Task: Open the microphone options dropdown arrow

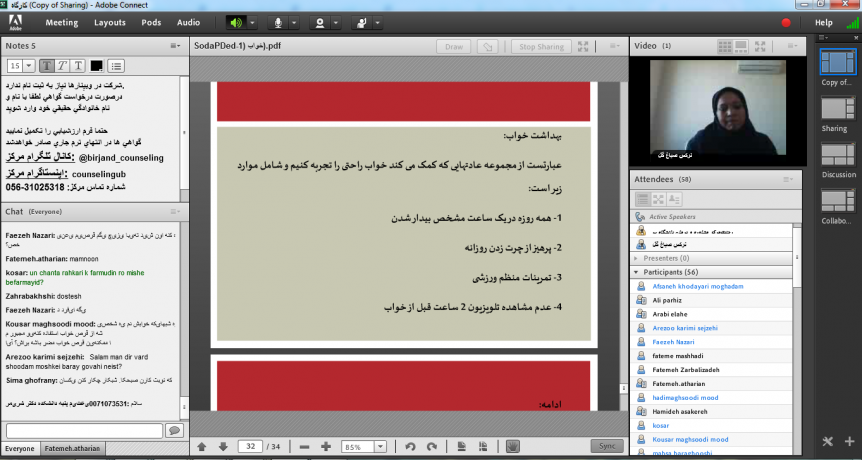Action: tap(294, 23)
